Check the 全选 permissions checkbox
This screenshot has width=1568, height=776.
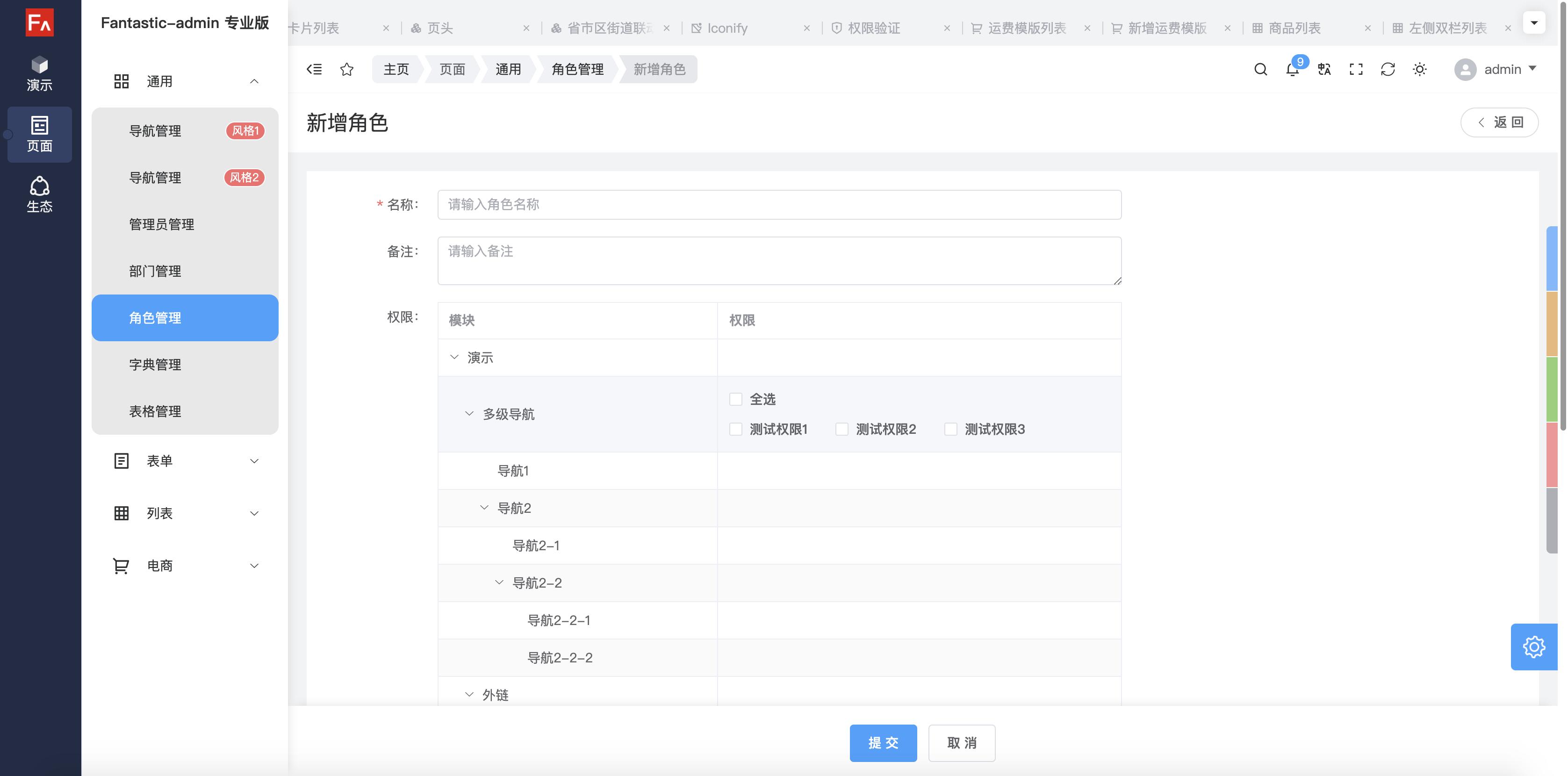pos(735,399)
